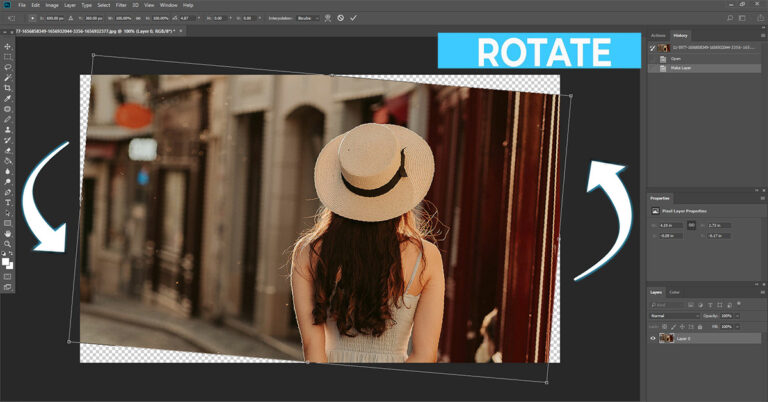Image resolution: width=768 pixels, height=402 pixels.
Task: Select the Crop tool
Action: pyautogui.click(x=8, y=88)
